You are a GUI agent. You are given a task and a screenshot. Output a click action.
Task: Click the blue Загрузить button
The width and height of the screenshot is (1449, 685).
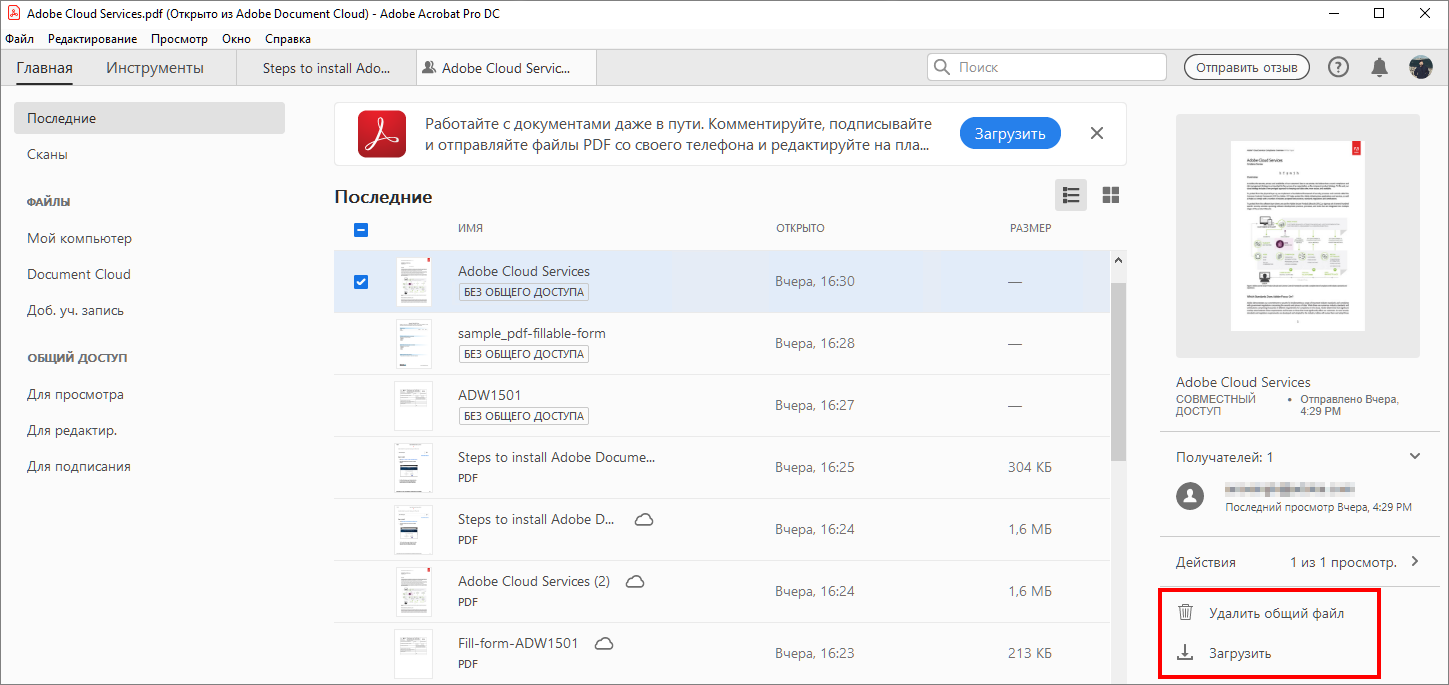[x=1010, y=133]
